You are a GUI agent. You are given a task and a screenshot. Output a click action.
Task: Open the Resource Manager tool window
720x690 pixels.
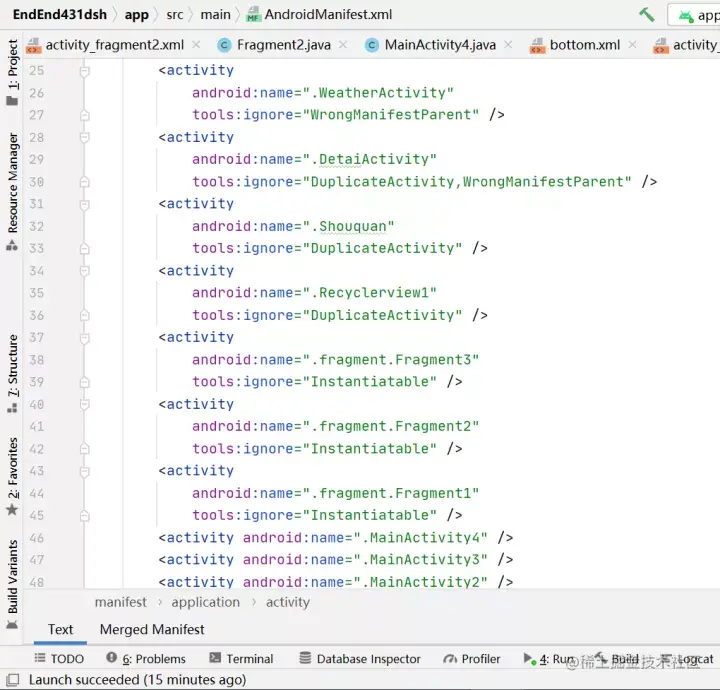(x=12, y=191)
